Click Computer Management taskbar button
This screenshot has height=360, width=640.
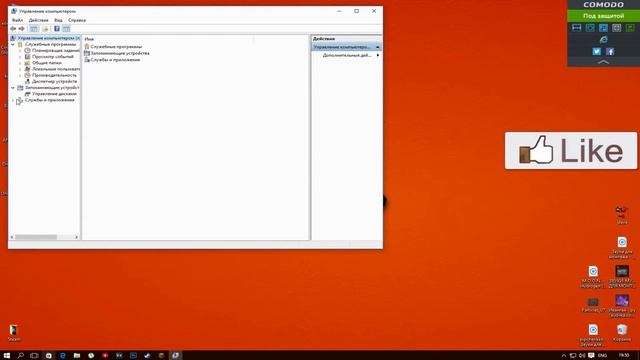(176, 356)
